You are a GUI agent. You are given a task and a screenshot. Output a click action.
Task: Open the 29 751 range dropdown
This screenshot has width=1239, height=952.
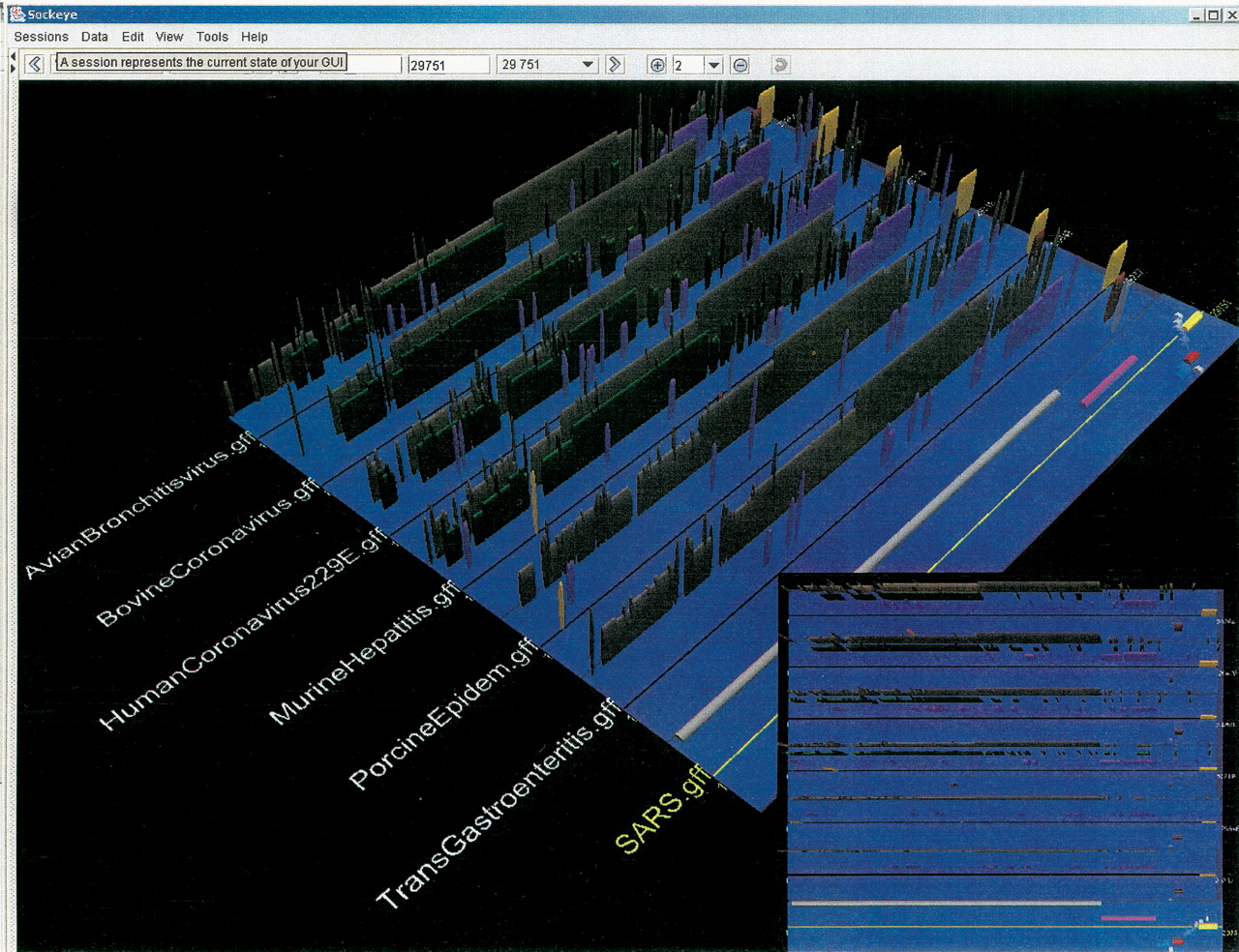(x=549, y=65)
